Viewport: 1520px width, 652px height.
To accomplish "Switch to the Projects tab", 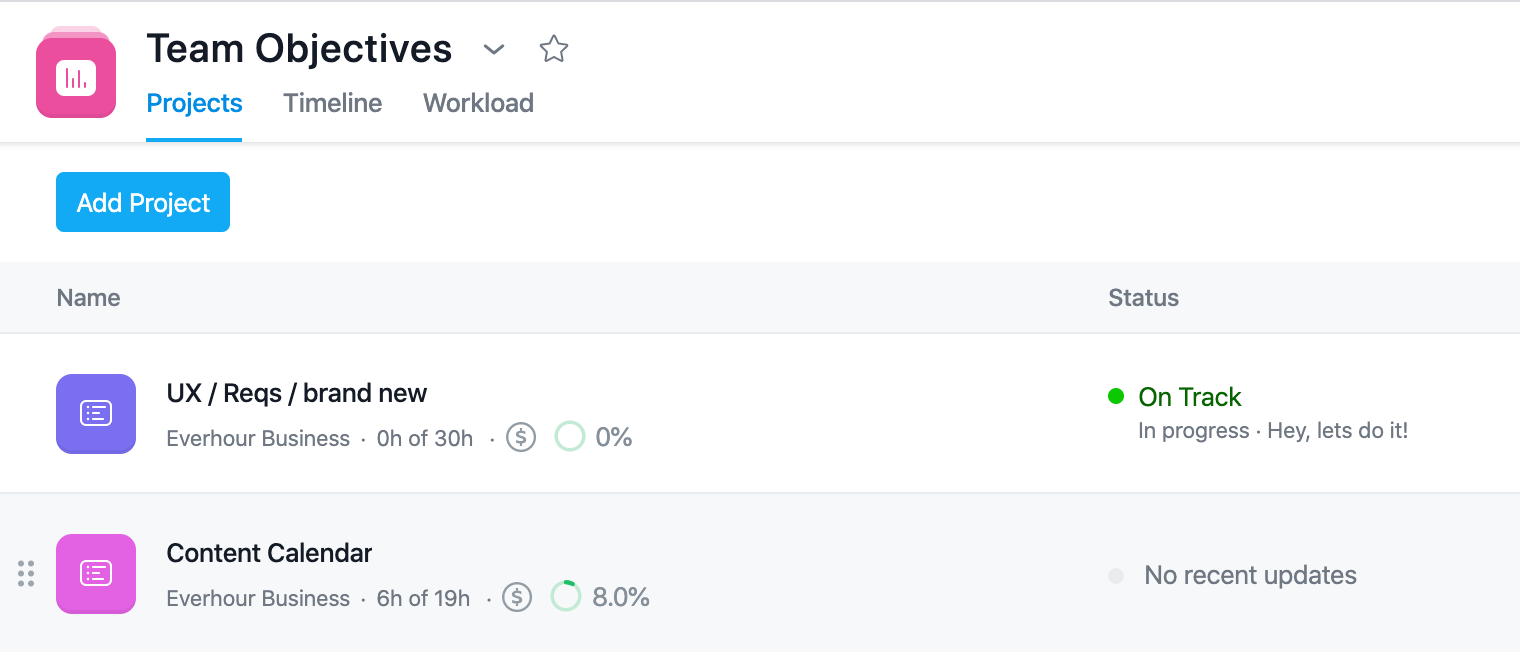I will pyautogui.click(x=194, y=103).
